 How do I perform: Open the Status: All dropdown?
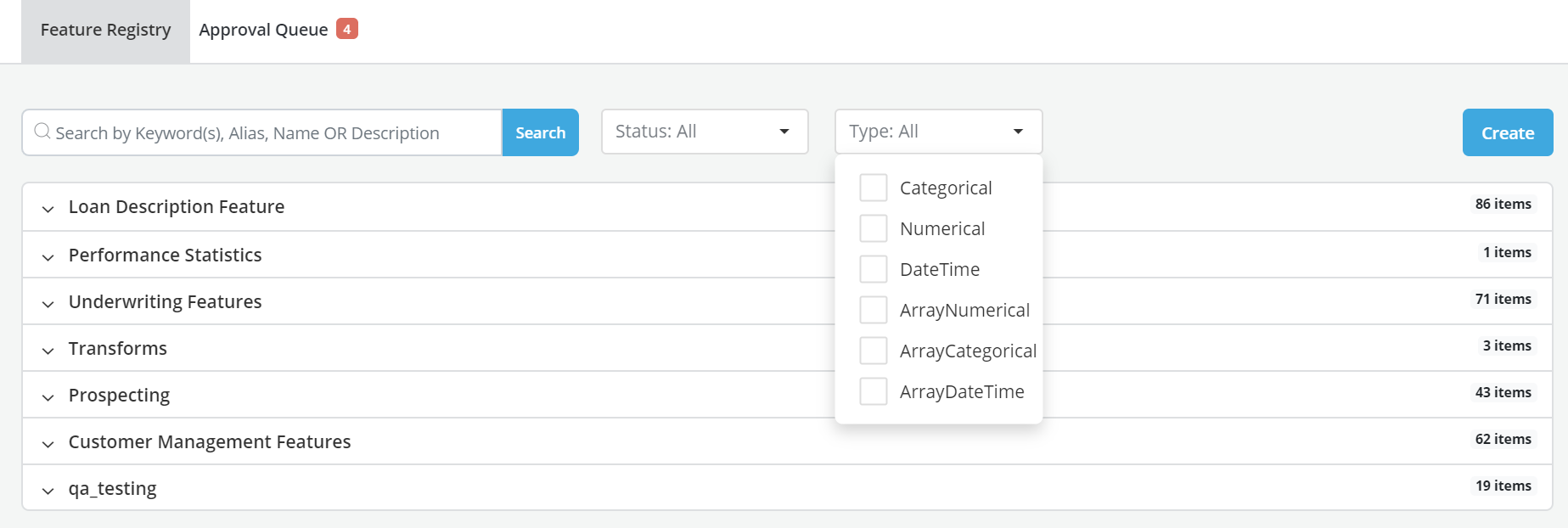(704, 132)
